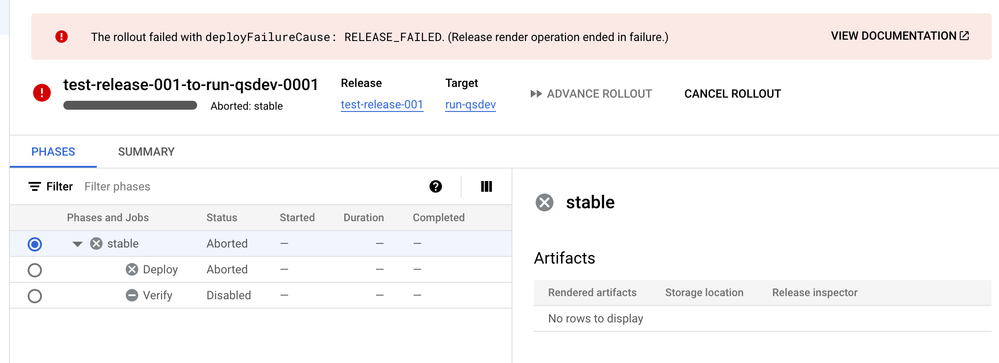This screenshot has width=999, height=363.
Task: Click the aborted X icon in the stable row
Action: (96, 243)
